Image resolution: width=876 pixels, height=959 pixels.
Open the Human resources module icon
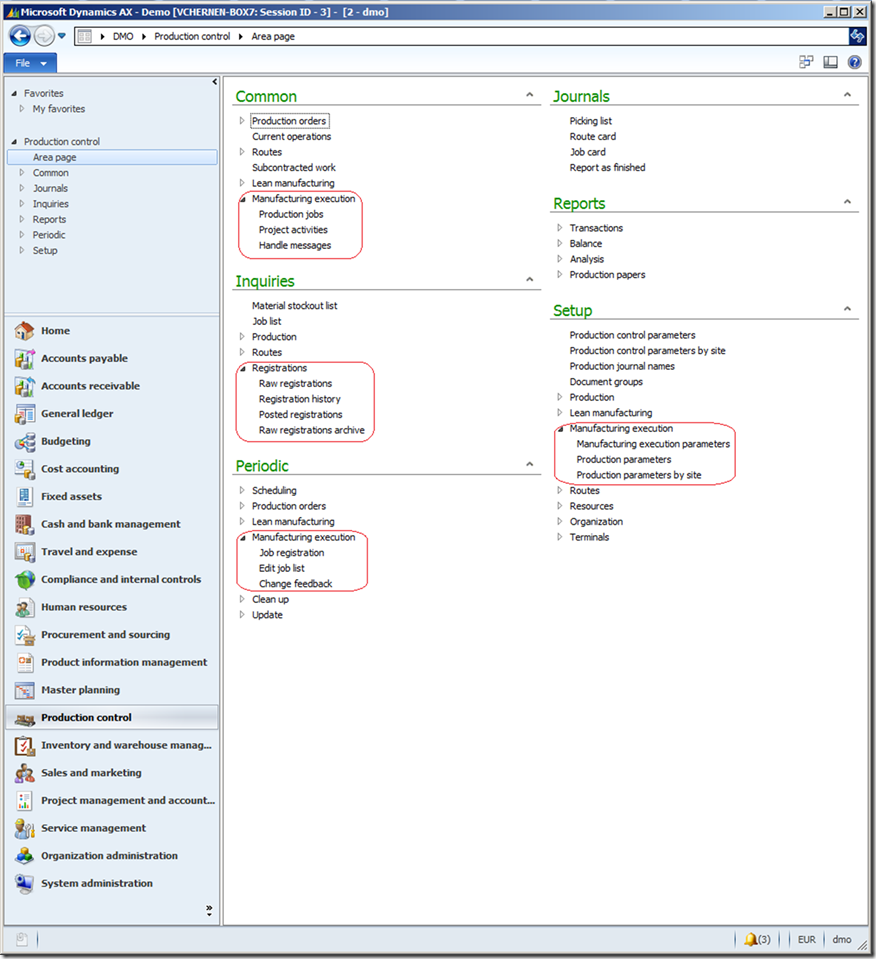(x=25, y=607)
